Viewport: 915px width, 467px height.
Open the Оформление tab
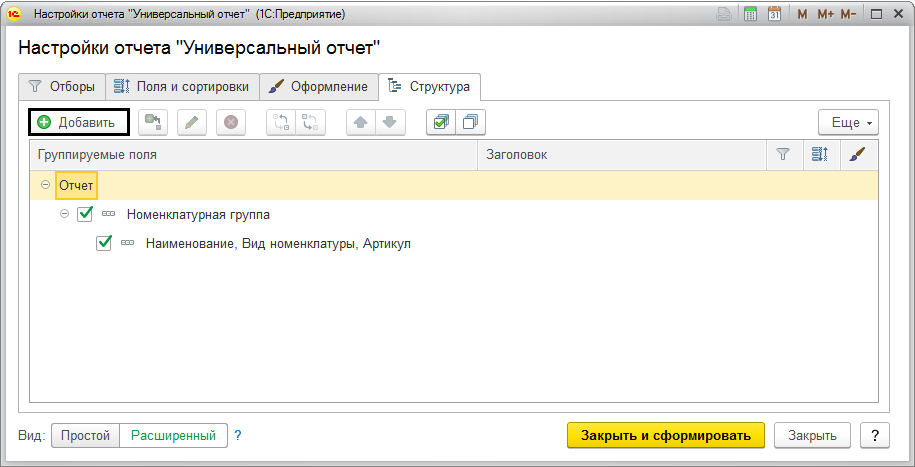[319, 87]
